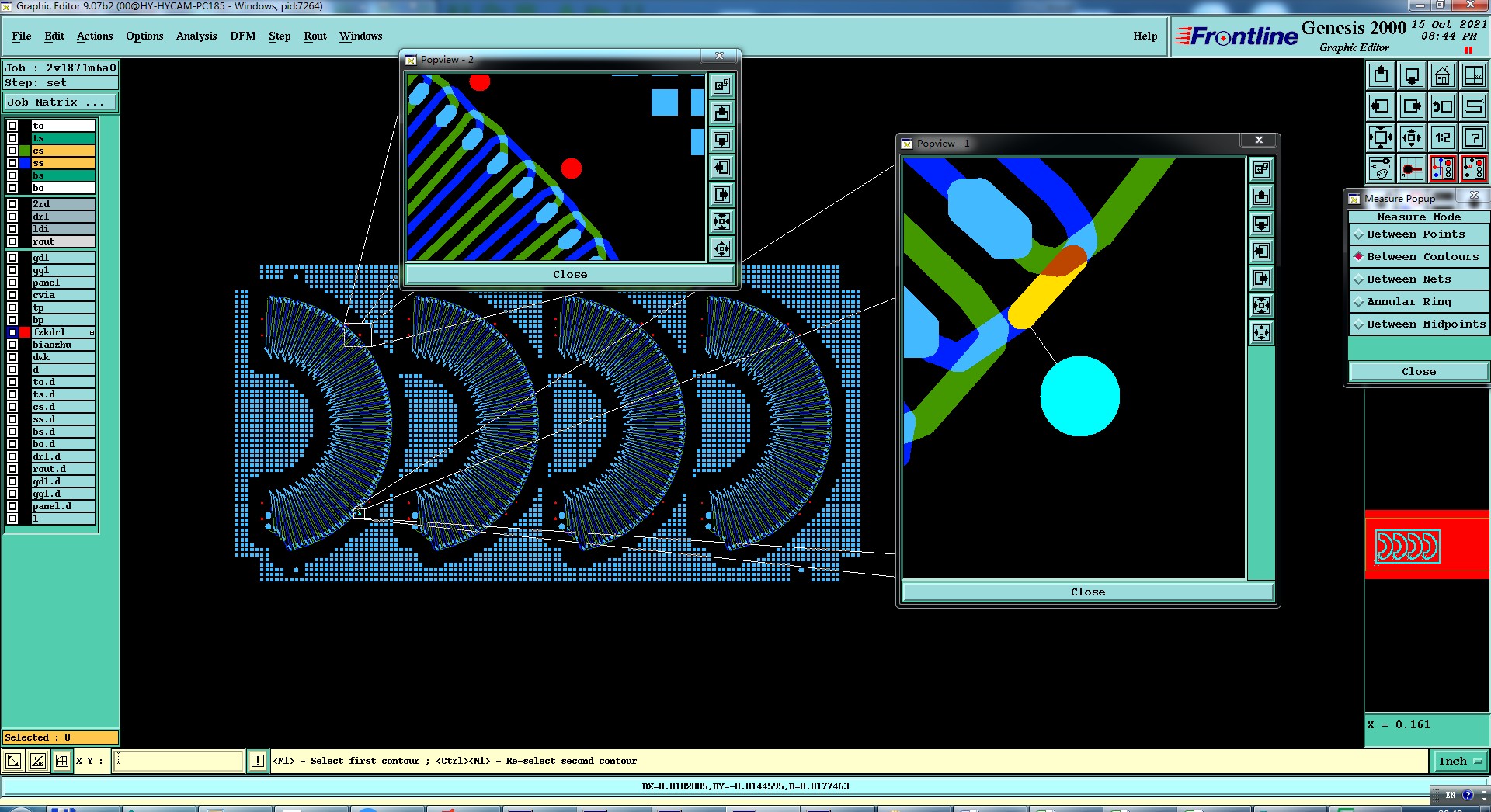Click Close button in Popview-1
Image resolution: width=1491 pixels, height=812 pixels.
(x=1088, y=592)
